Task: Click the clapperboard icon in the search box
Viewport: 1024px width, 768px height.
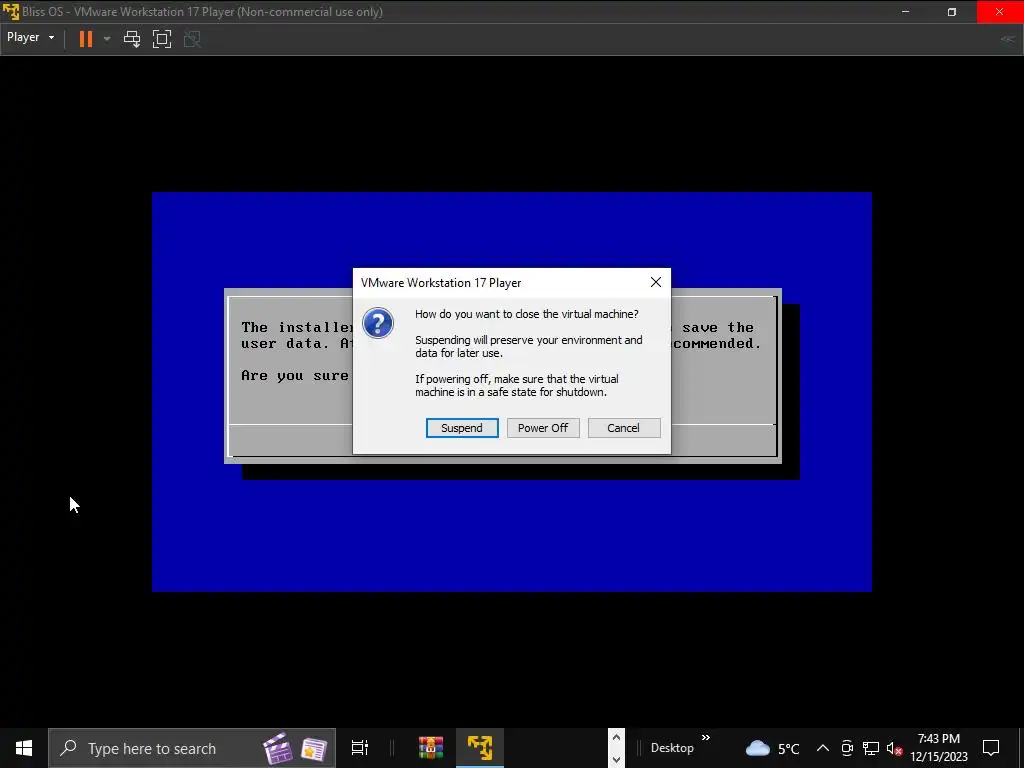Action: tap(278, 748)
